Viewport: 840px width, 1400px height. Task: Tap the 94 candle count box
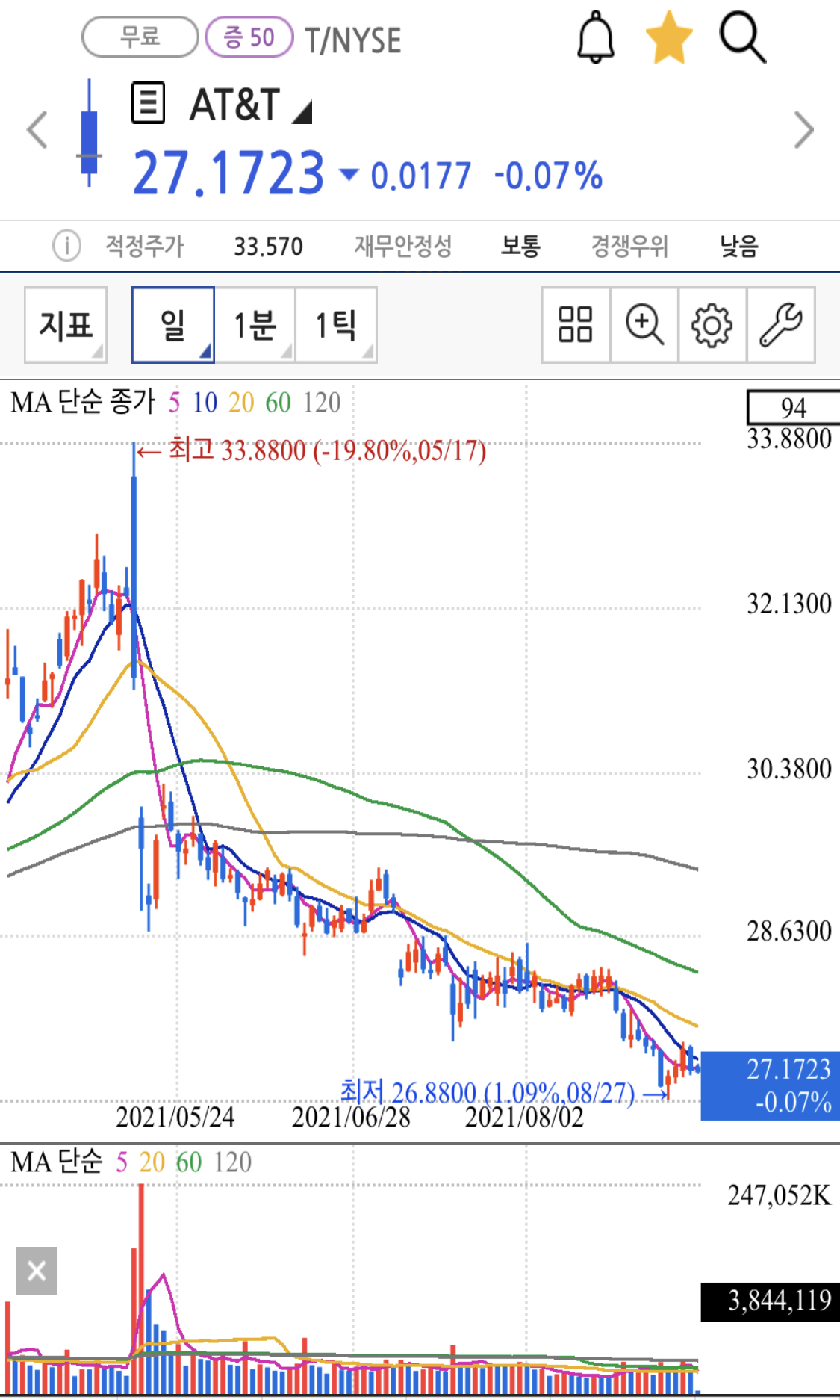[794, 407]
